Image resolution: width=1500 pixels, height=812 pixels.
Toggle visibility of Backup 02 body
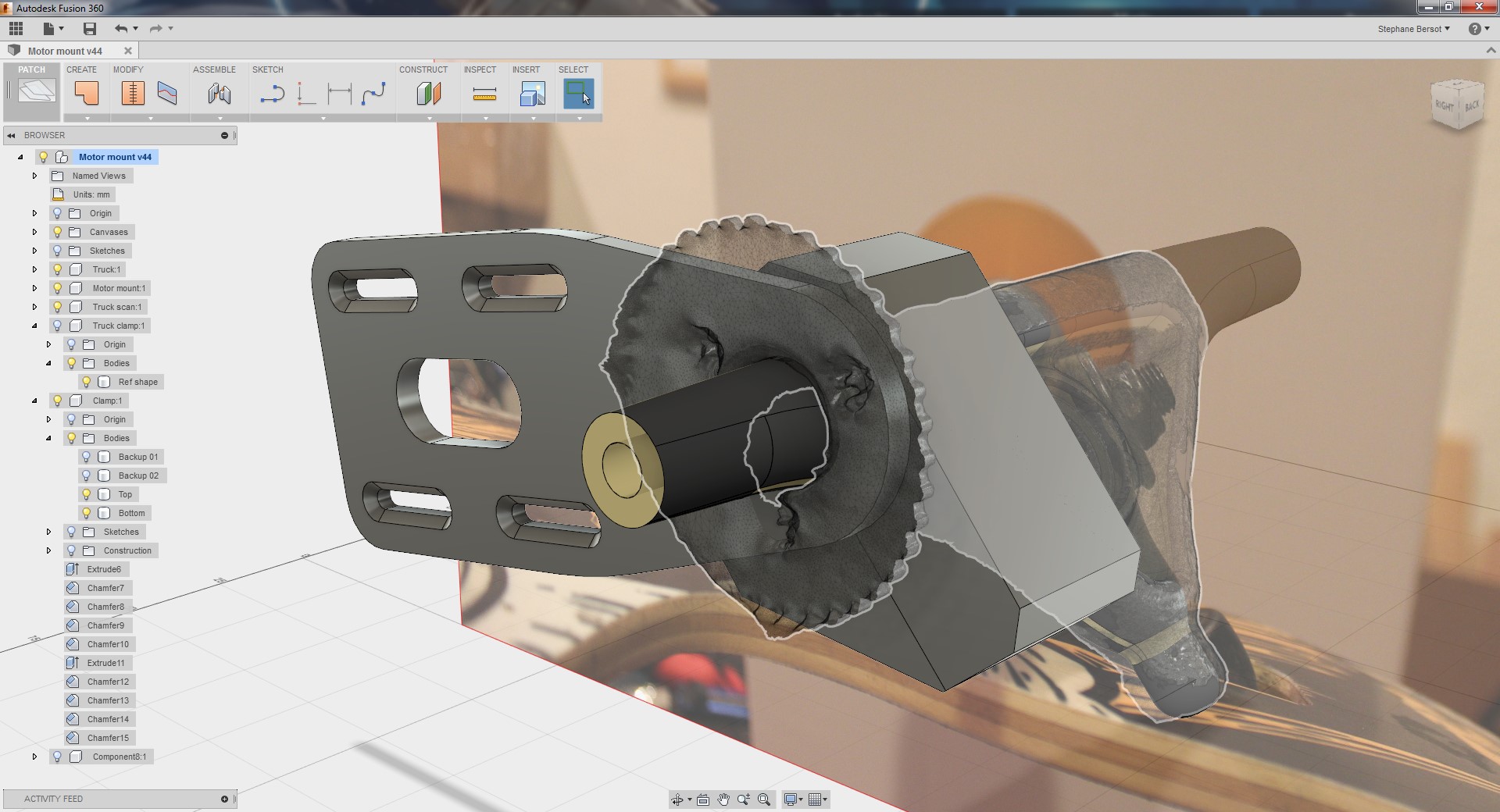87,475
